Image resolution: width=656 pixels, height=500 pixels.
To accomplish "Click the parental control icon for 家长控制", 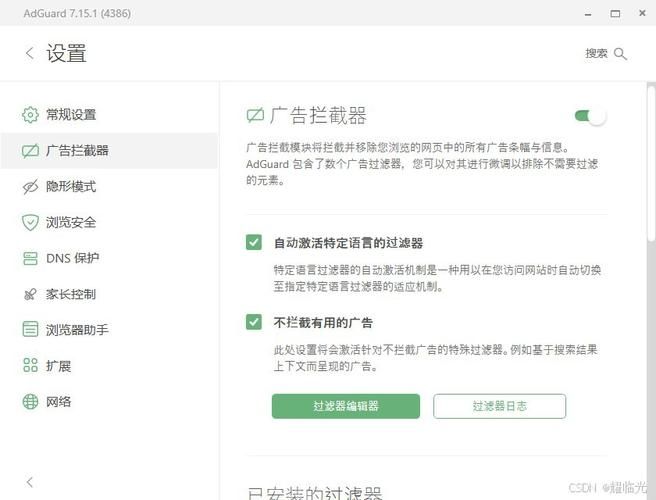I will coord(30,294).
